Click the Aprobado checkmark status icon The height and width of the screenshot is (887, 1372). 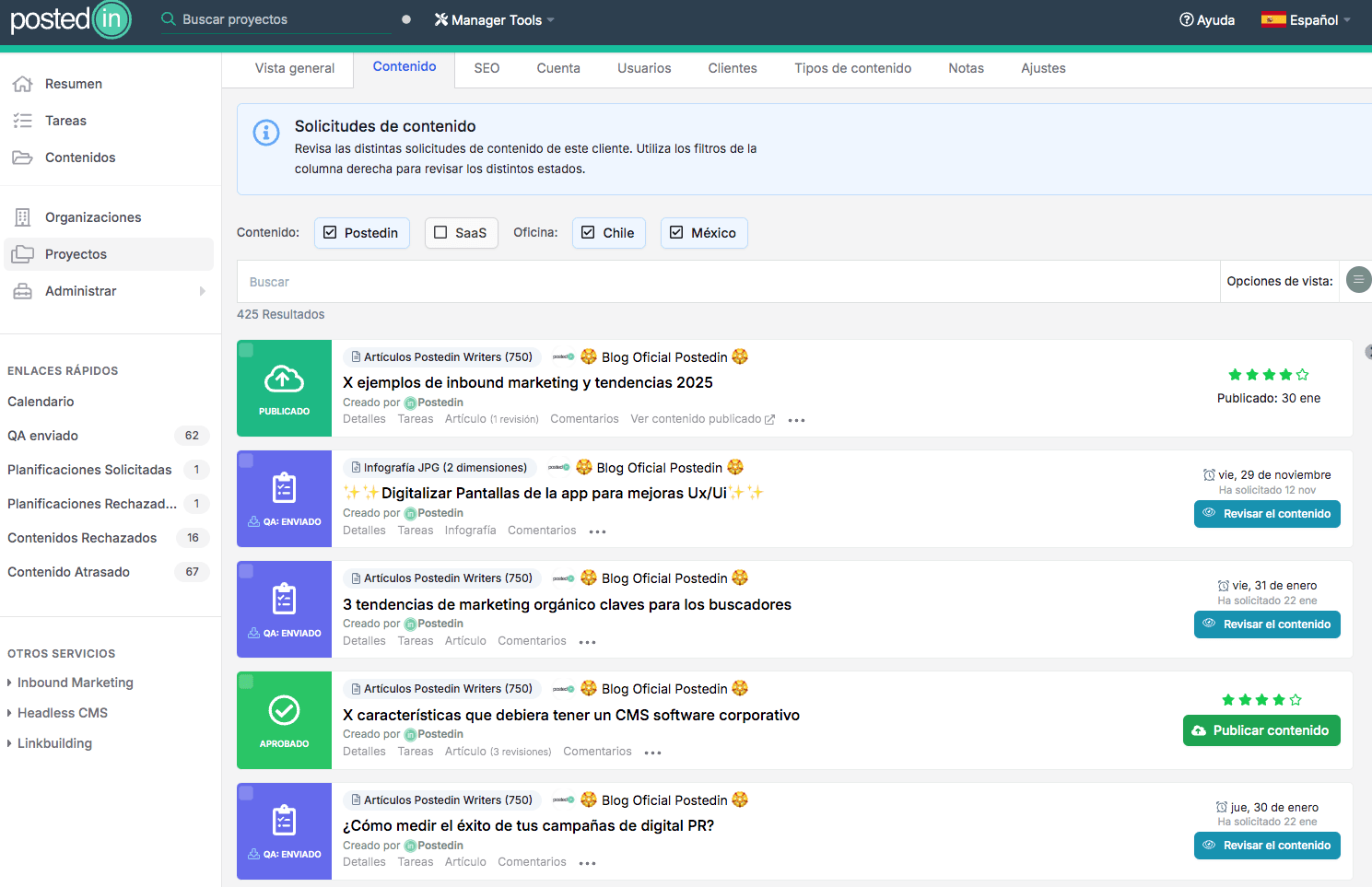284,710
